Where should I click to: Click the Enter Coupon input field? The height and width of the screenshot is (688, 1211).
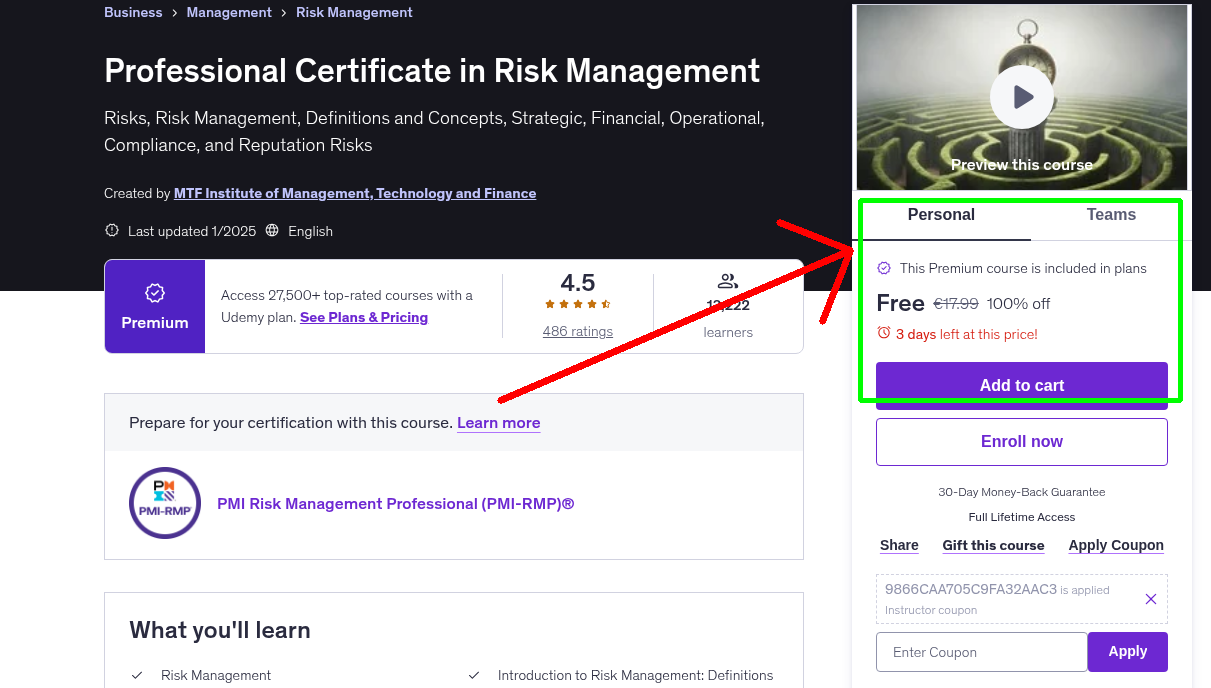click(981, 651)
